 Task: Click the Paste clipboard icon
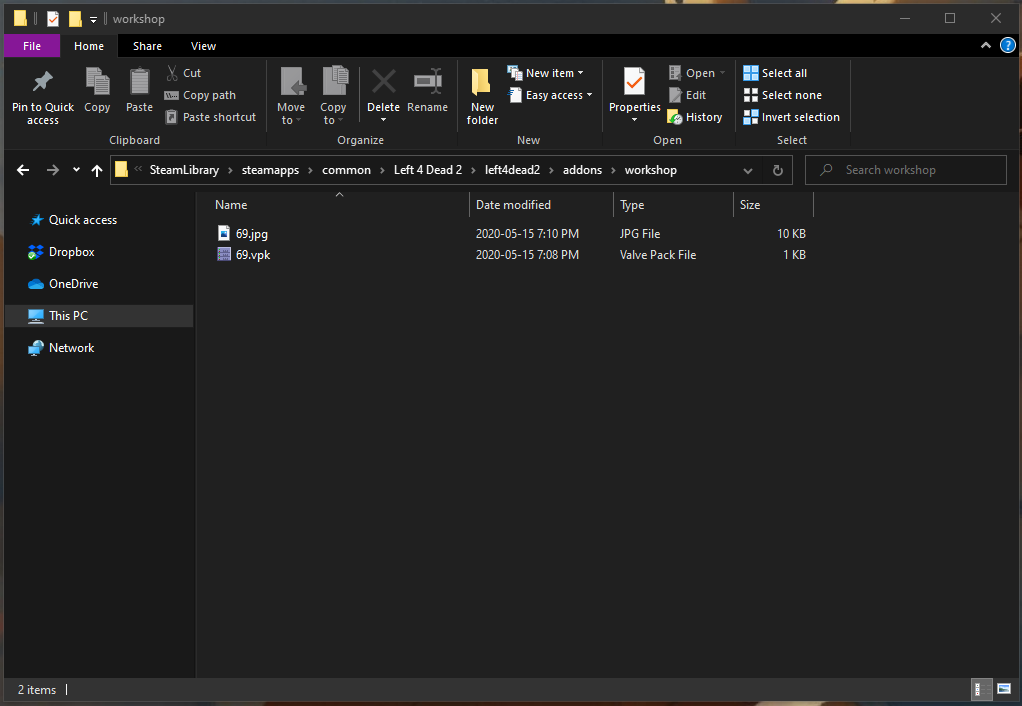pos(139,82)
